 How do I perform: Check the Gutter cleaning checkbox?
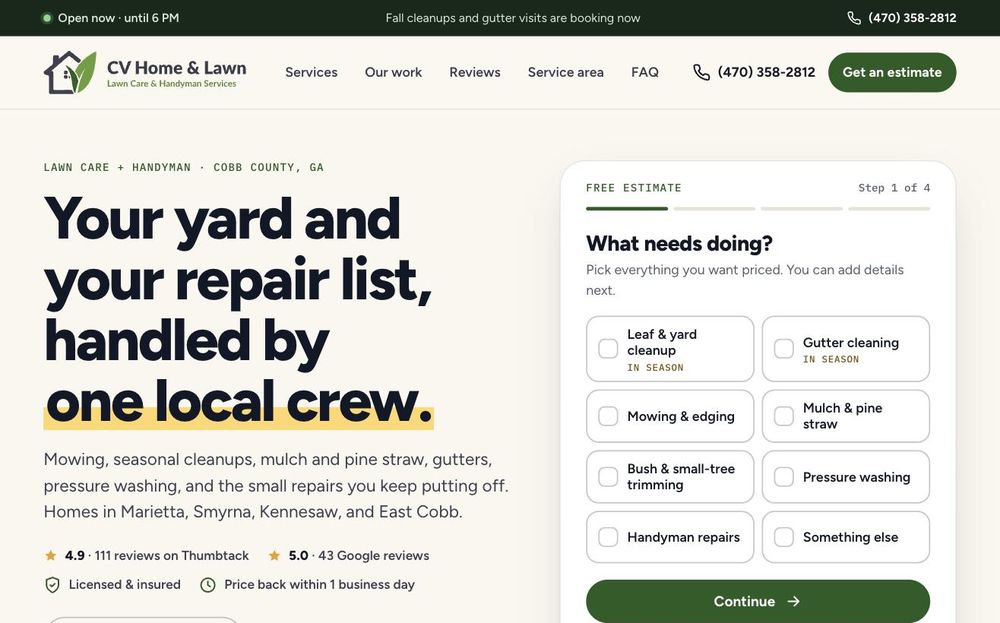click(784, 349)
